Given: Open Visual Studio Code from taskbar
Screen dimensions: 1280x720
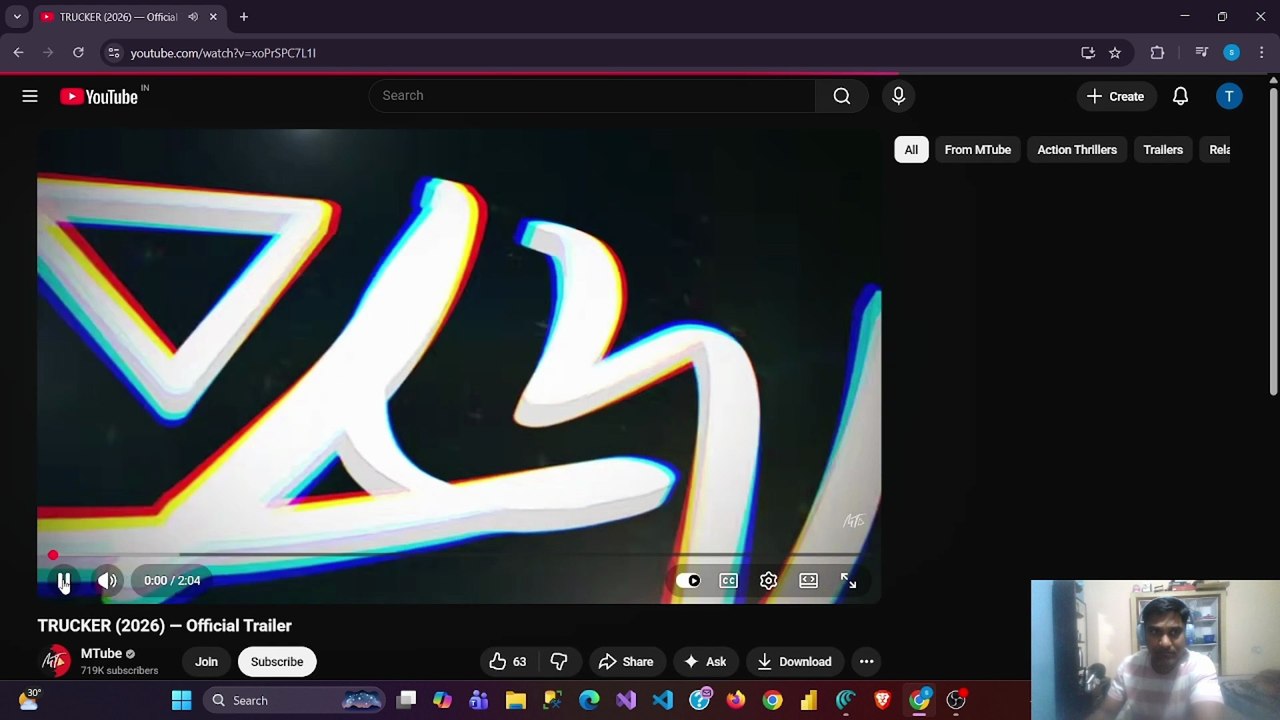Looking at the screenshot, I should [x=663, y=701].
